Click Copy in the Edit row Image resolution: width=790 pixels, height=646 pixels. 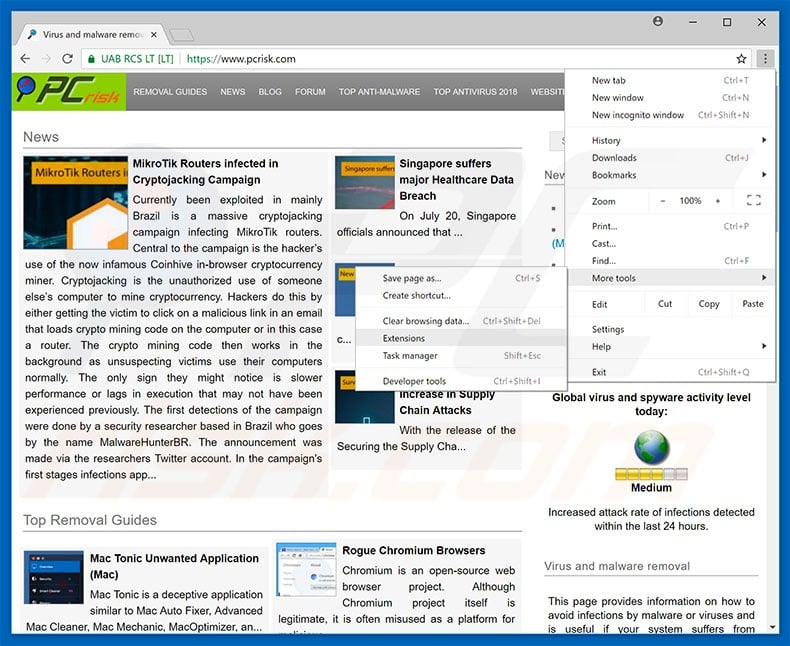pyautogui.click(x=709, y=303)
